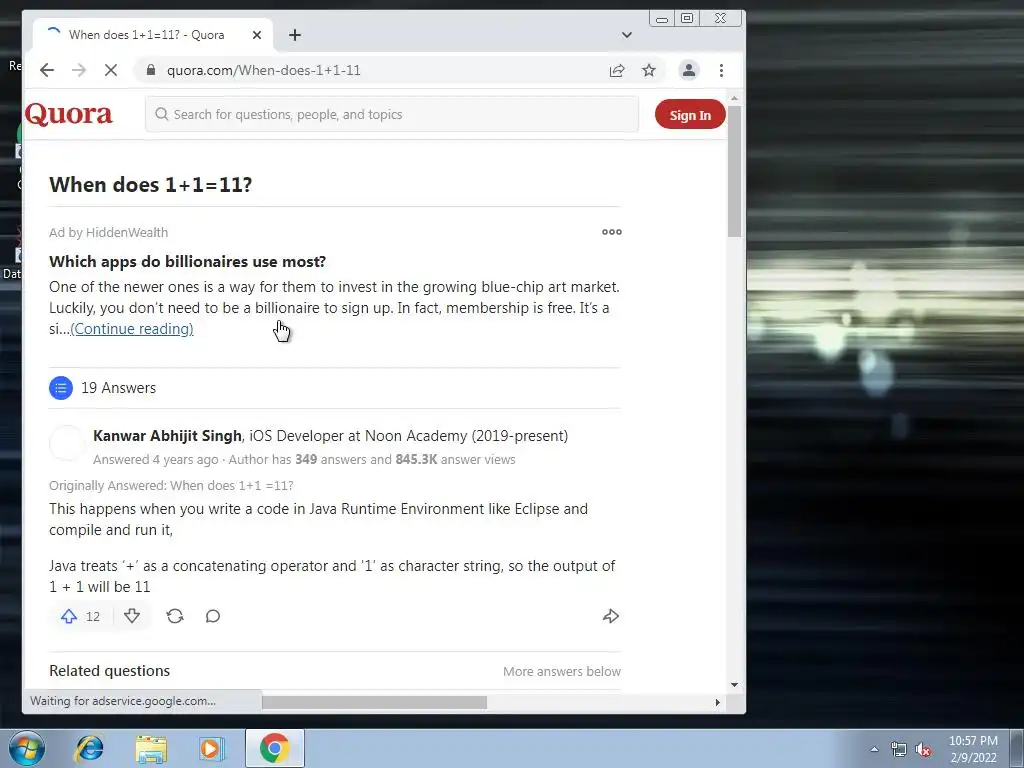The width and height of the screenshot is (1024, 768).
Task: Click the Sign In button
Action: 690,115
